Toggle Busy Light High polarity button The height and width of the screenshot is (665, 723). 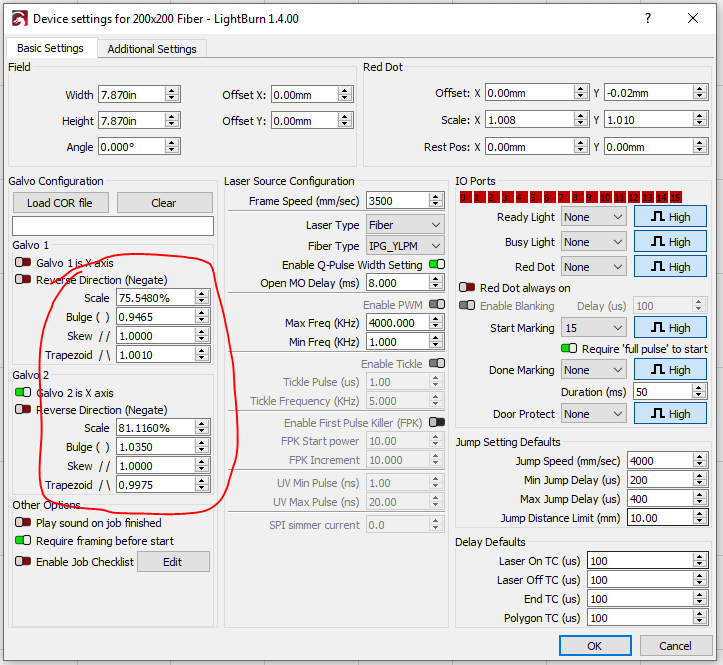point(670,242)
